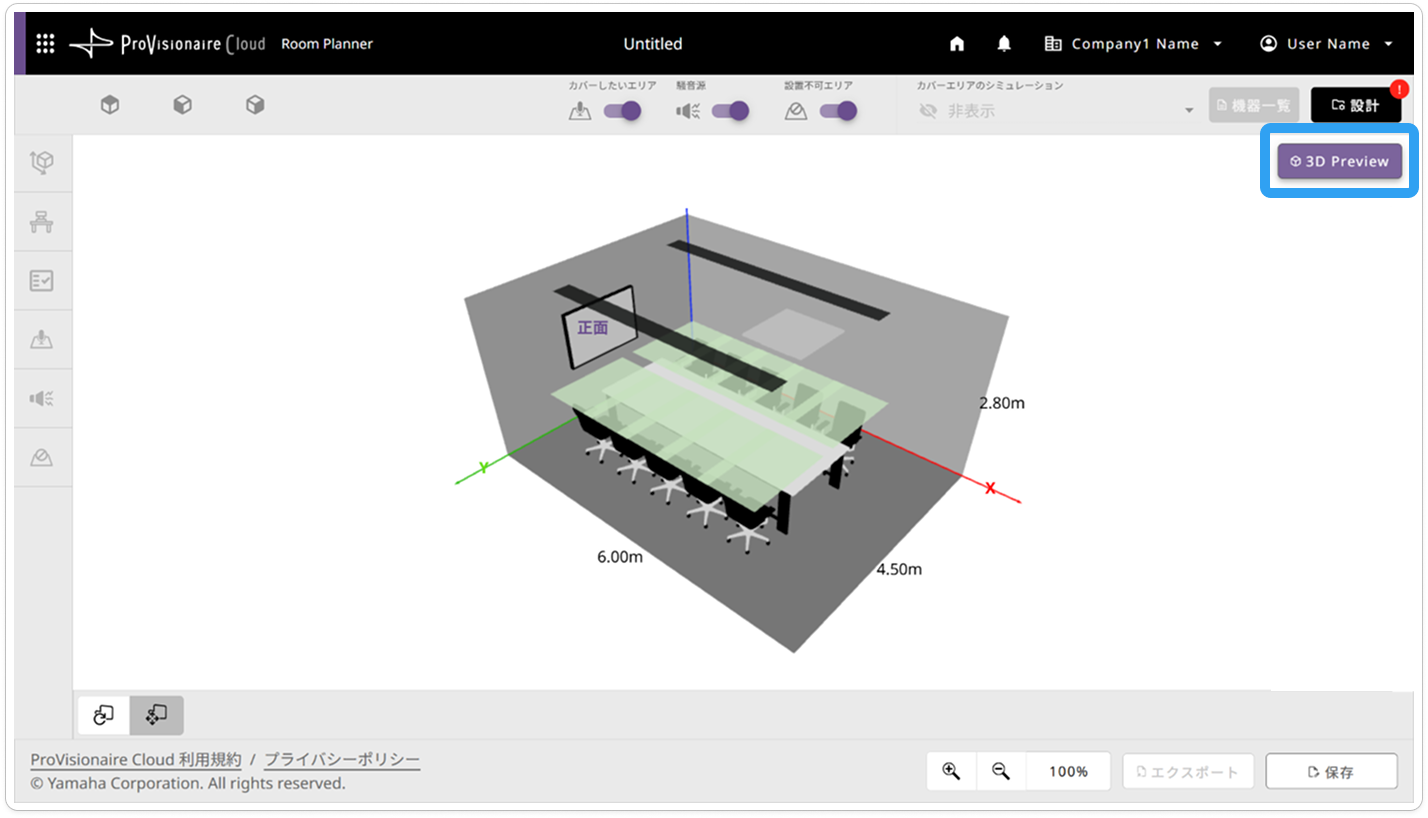1428x818 pixels.
Task: Open ProVisionaire Cloud 利用規約 link
Action: (136, 760)
